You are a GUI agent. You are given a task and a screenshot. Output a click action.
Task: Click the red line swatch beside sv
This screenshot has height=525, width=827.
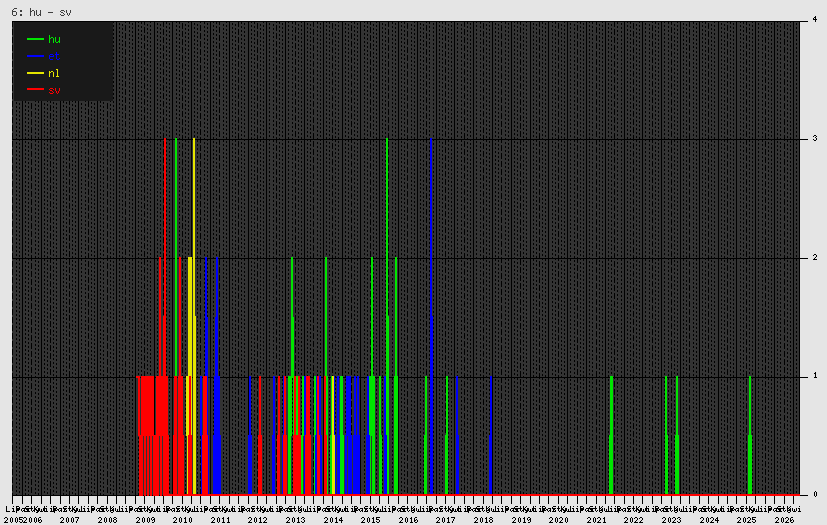coord(35,90)
